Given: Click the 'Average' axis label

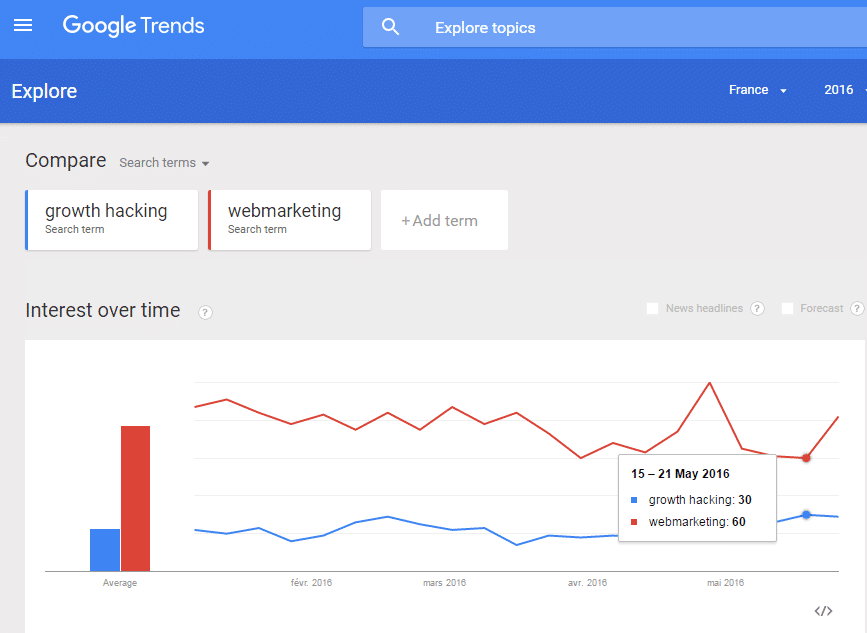Looking at the screenshot, I should (120, 583).
